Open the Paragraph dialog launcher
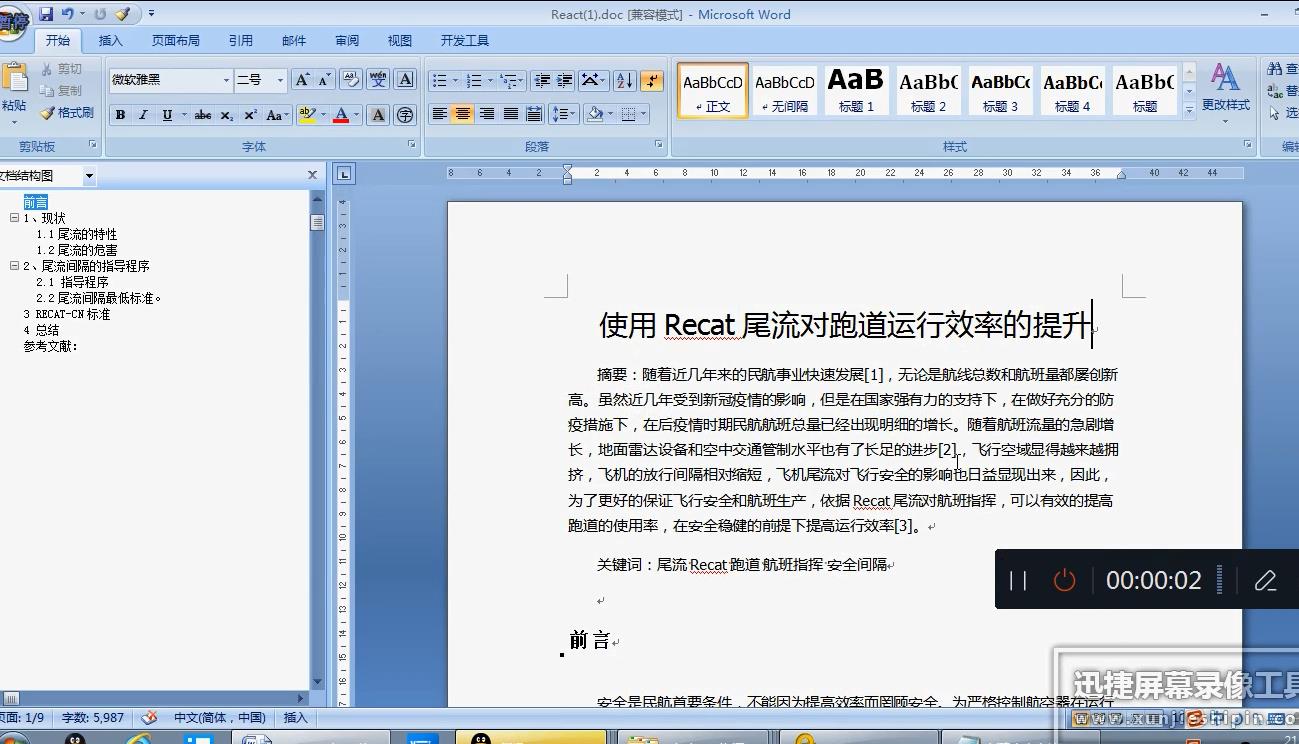Image resolution: width=1299 pixels, height=744 pixels. point(659,145)
